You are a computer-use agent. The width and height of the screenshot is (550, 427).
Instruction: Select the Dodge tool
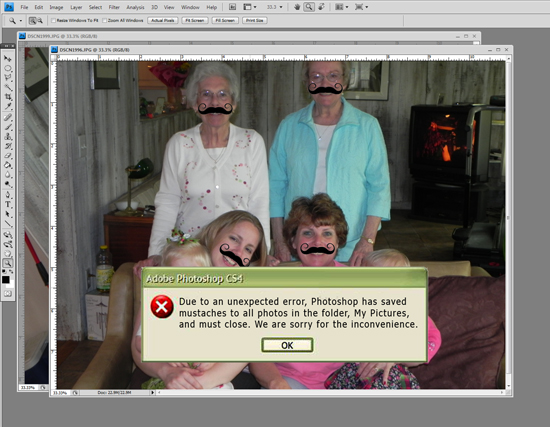(x=8, y=184)
